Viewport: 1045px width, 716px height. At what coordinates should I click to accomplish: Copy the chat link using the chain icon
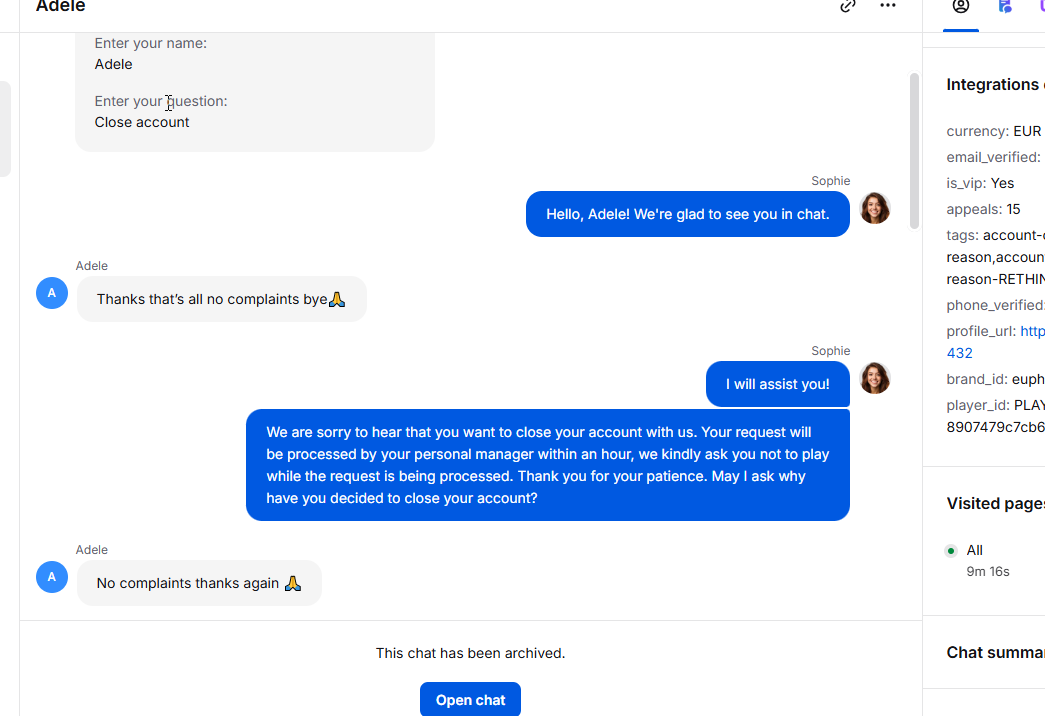[x=847, y=6]
